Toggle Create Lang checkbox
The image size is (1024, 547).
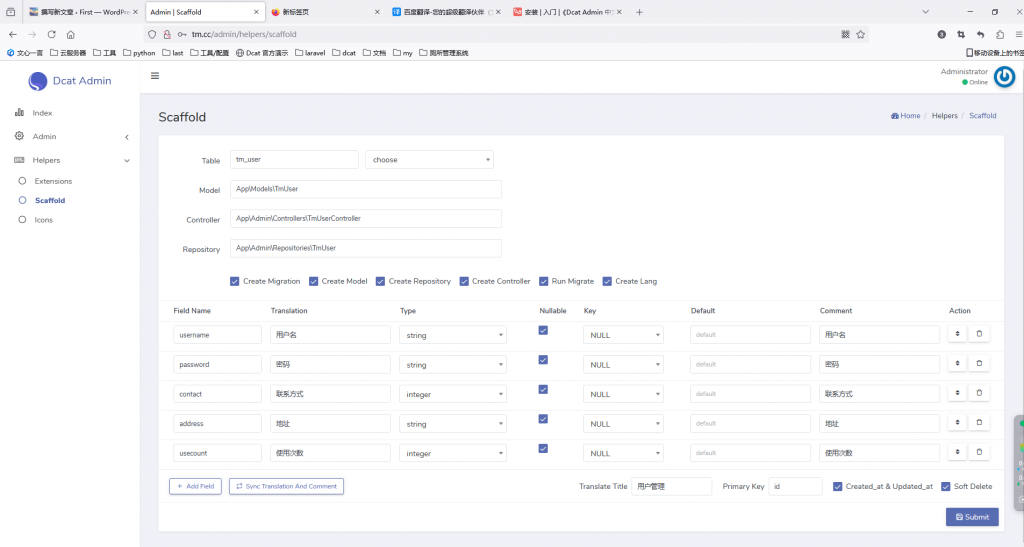(x=607, y=281)
